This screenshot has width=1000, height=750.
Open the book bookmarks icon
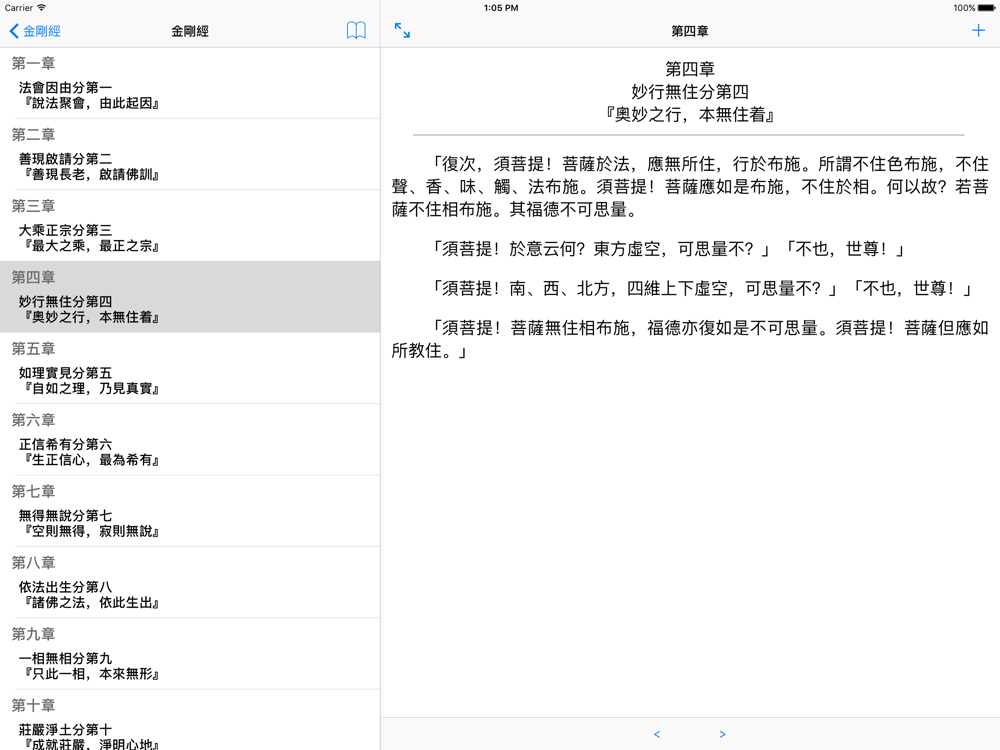click(x=356, y=31)
